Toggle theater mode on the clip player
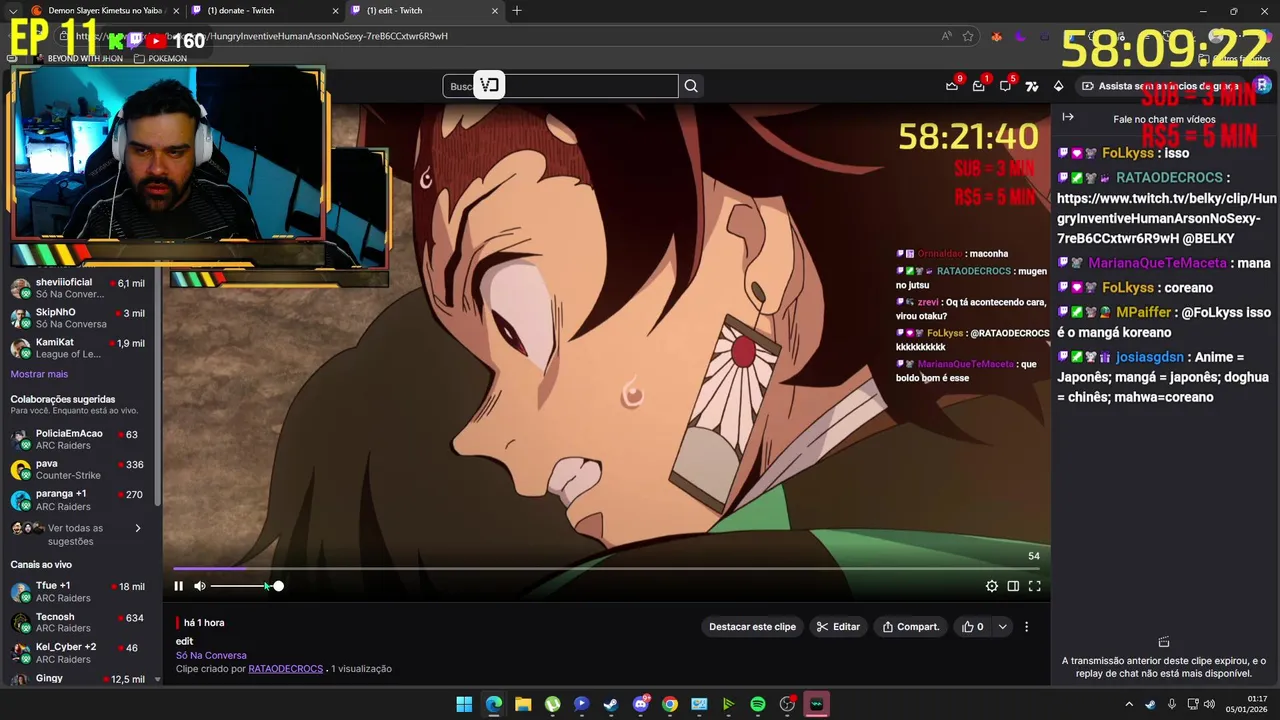This screenshot has width=1280, height=720. pos(1013,586)
